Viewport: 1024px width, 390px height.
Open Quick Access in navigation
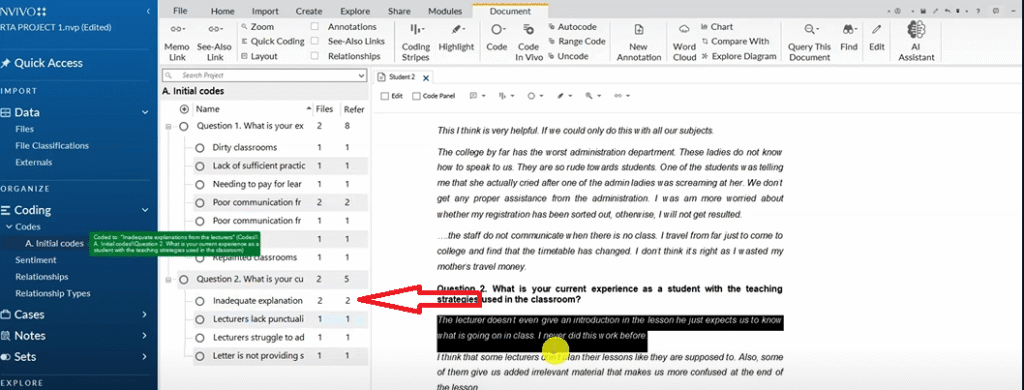click(x=42, y=63)
